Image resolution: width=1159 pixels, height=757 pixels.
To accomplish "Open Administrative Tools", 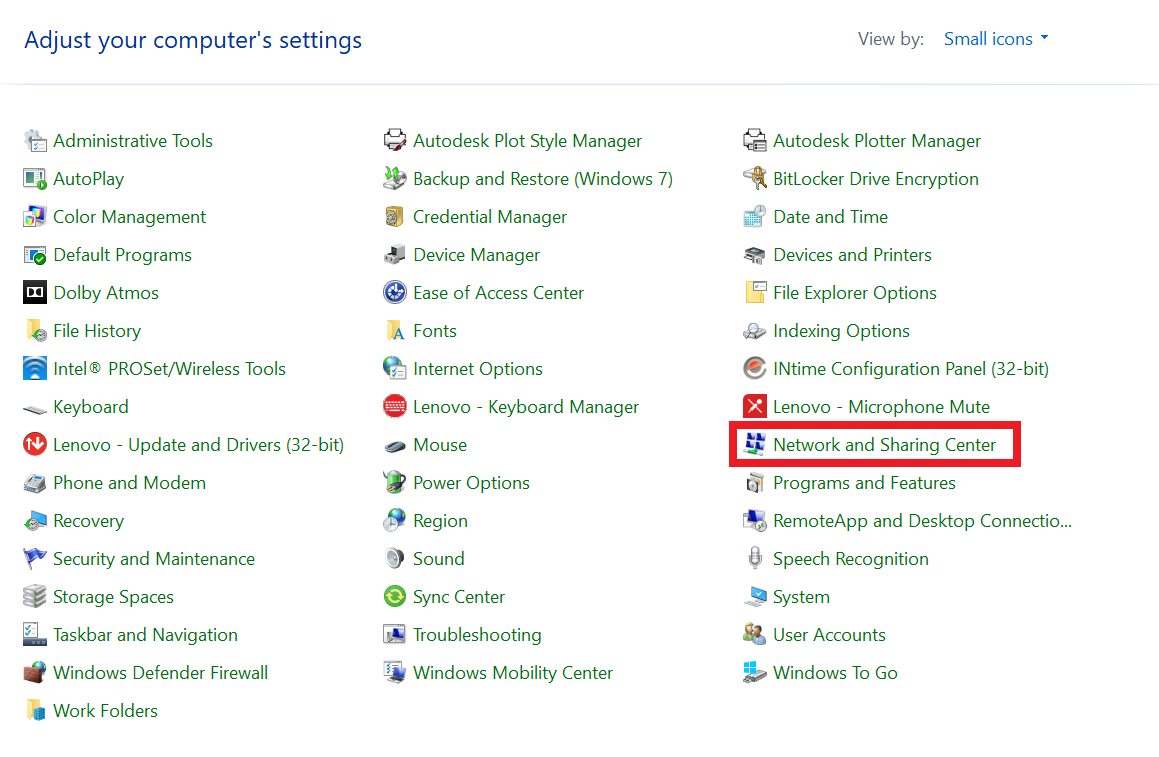I will (x=133, y=141).
